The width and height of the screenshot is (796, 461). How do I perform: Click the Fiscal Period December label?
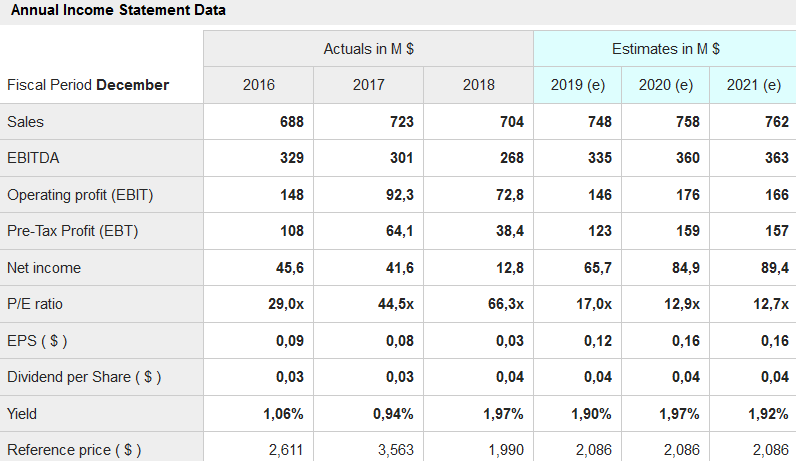[88, 85]
